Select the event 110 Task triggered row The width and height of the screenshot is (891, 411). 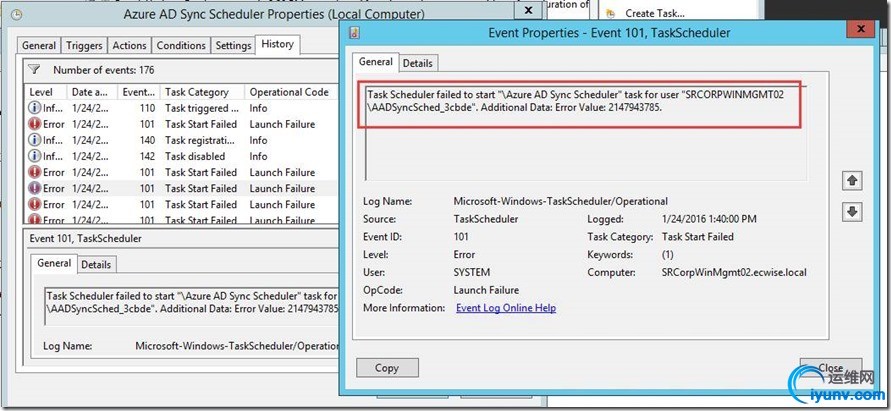[181, 108]
